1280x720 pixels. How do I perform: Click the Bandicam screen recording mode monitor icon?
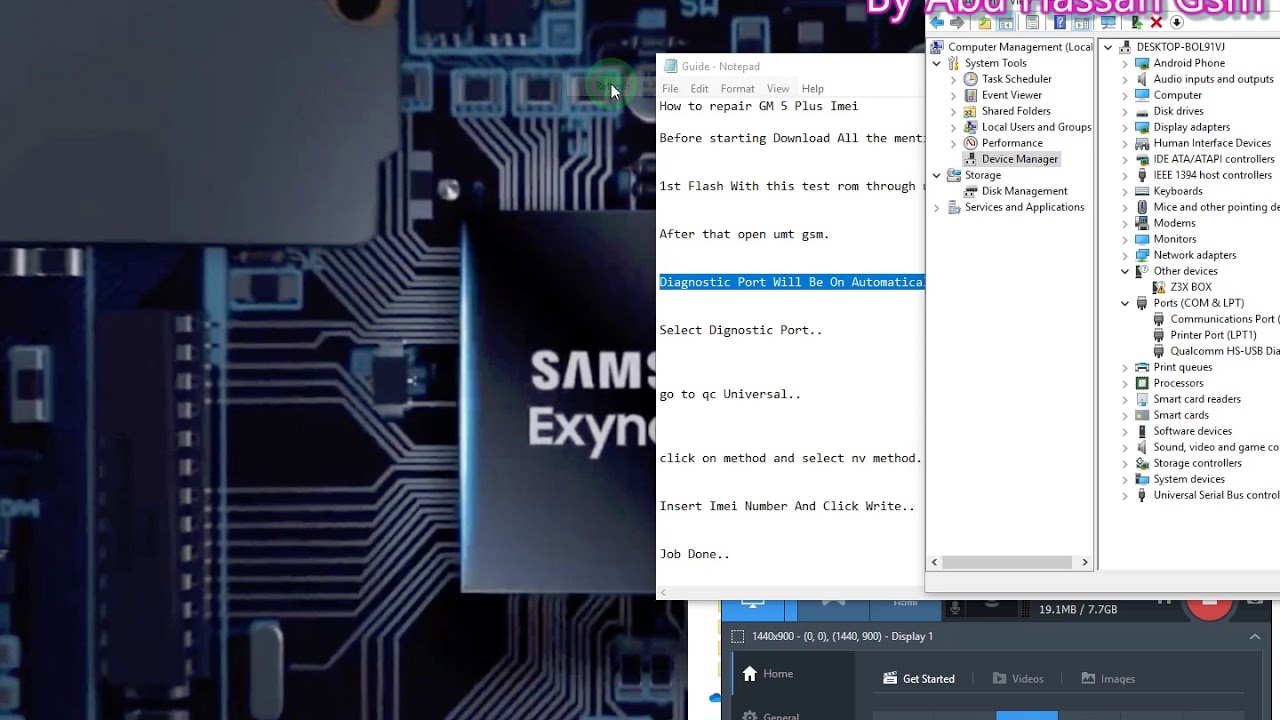753,603
